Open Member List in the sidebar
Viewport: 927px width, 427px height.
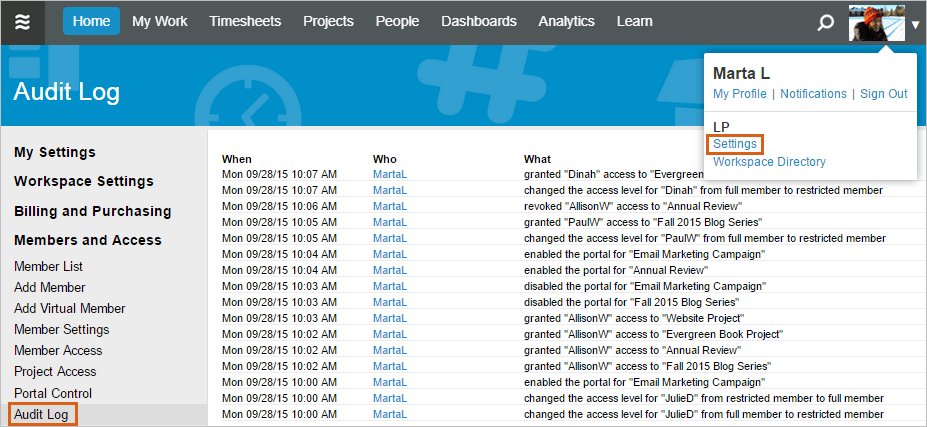[48, 266]
